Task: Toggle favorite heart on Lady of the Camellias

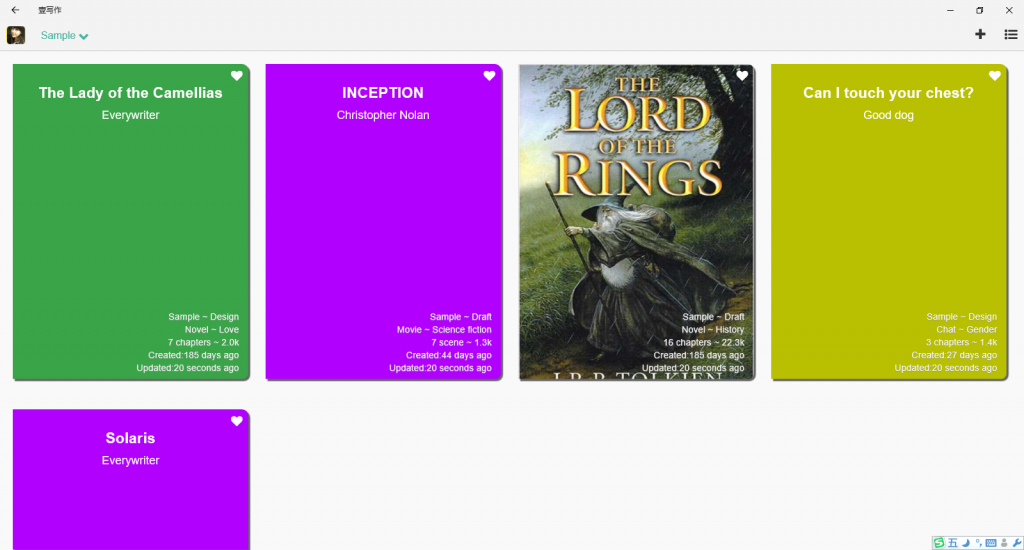Action: pyautogui.click(x=236, y=76)
